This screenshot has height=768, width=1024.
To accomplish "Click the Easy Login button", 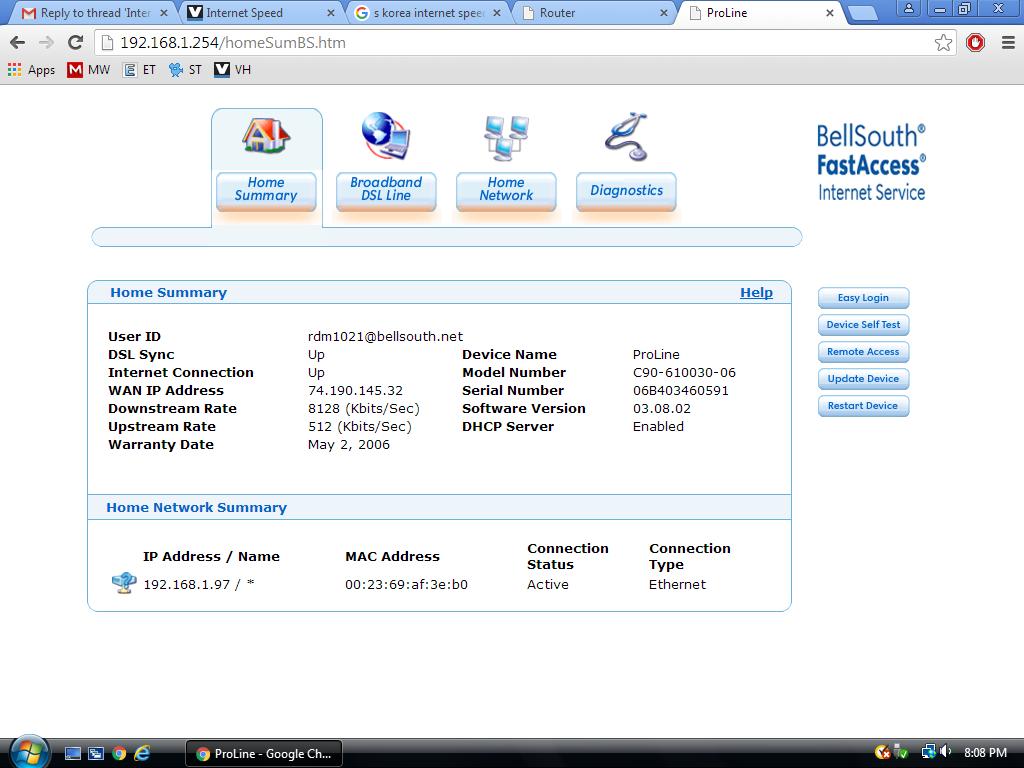I will tap(863, 298).
